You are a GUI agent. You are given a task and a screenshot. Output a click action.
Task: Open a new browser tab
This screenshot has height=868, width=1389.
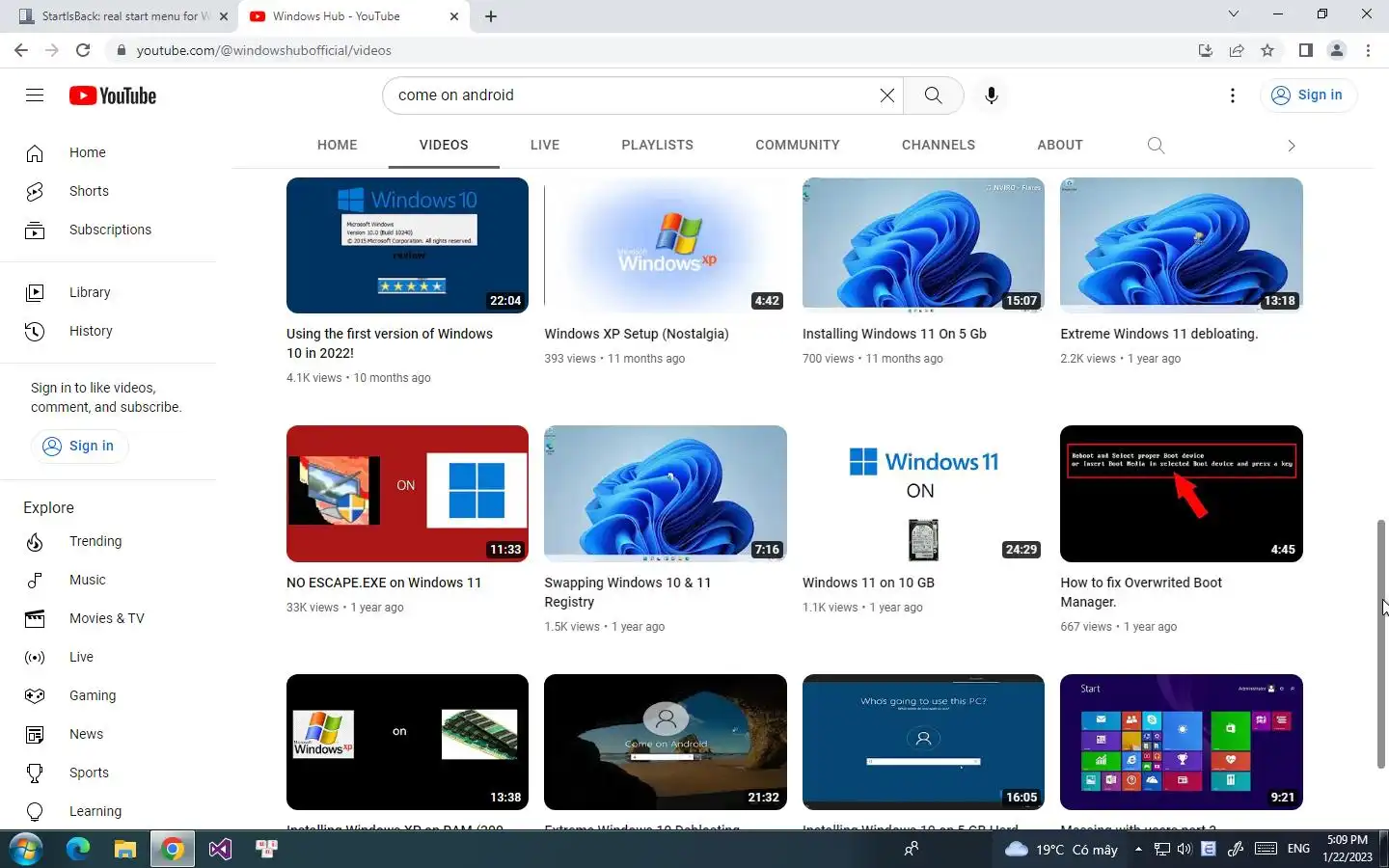click(490, 16)
